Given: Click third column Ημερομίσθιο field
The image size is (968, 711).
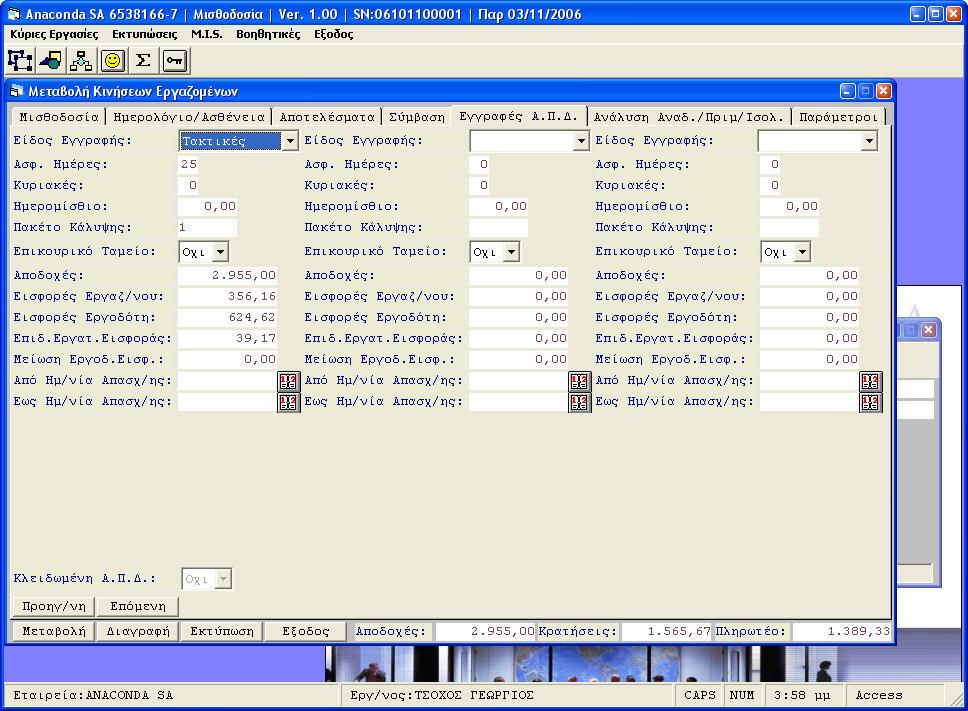Looking at the screenshot, I should 789,206.
